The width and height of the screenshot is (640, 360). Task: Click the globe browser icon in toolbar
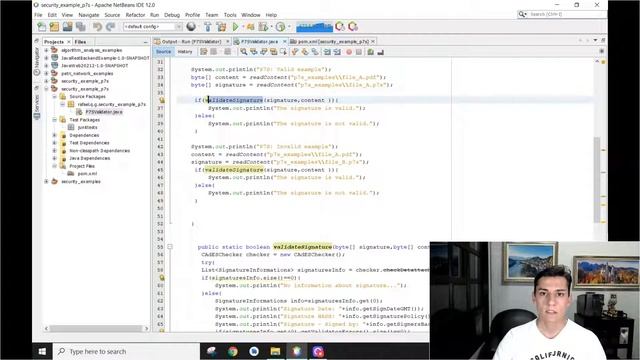pyautogui.click(x=191, y=27)
